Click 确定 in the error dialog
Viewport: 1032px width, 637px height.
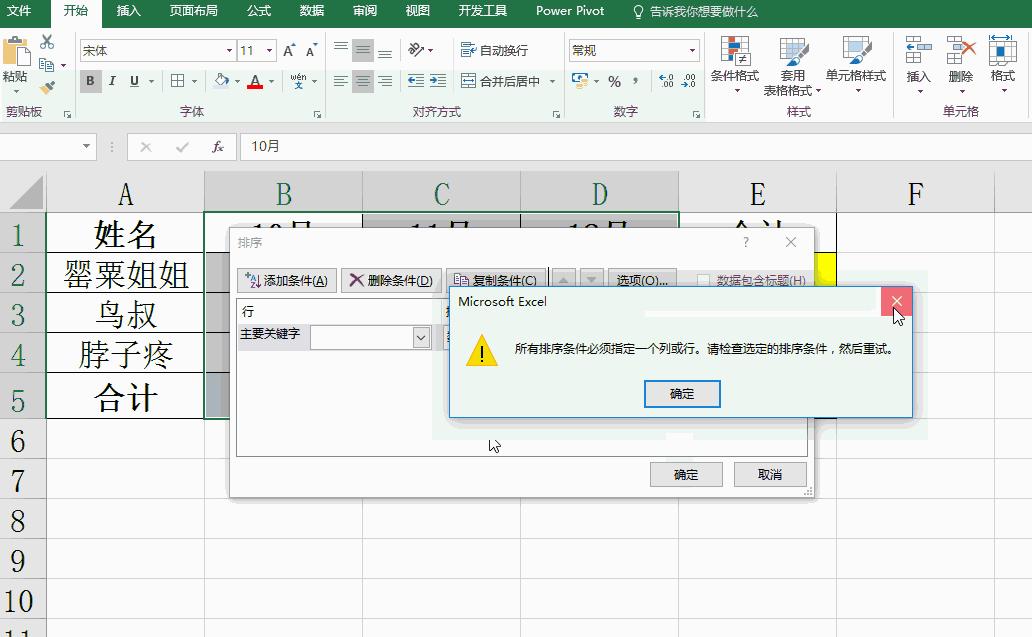point(682,394)
